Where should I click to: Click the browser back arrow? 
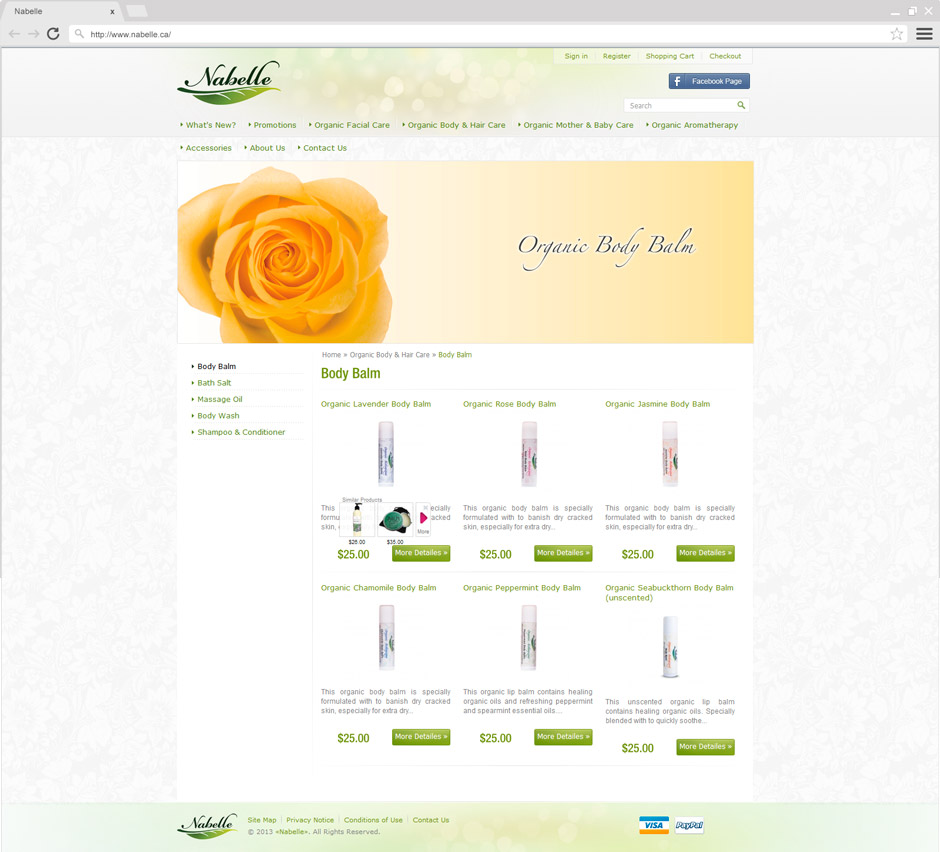(14, 34)
